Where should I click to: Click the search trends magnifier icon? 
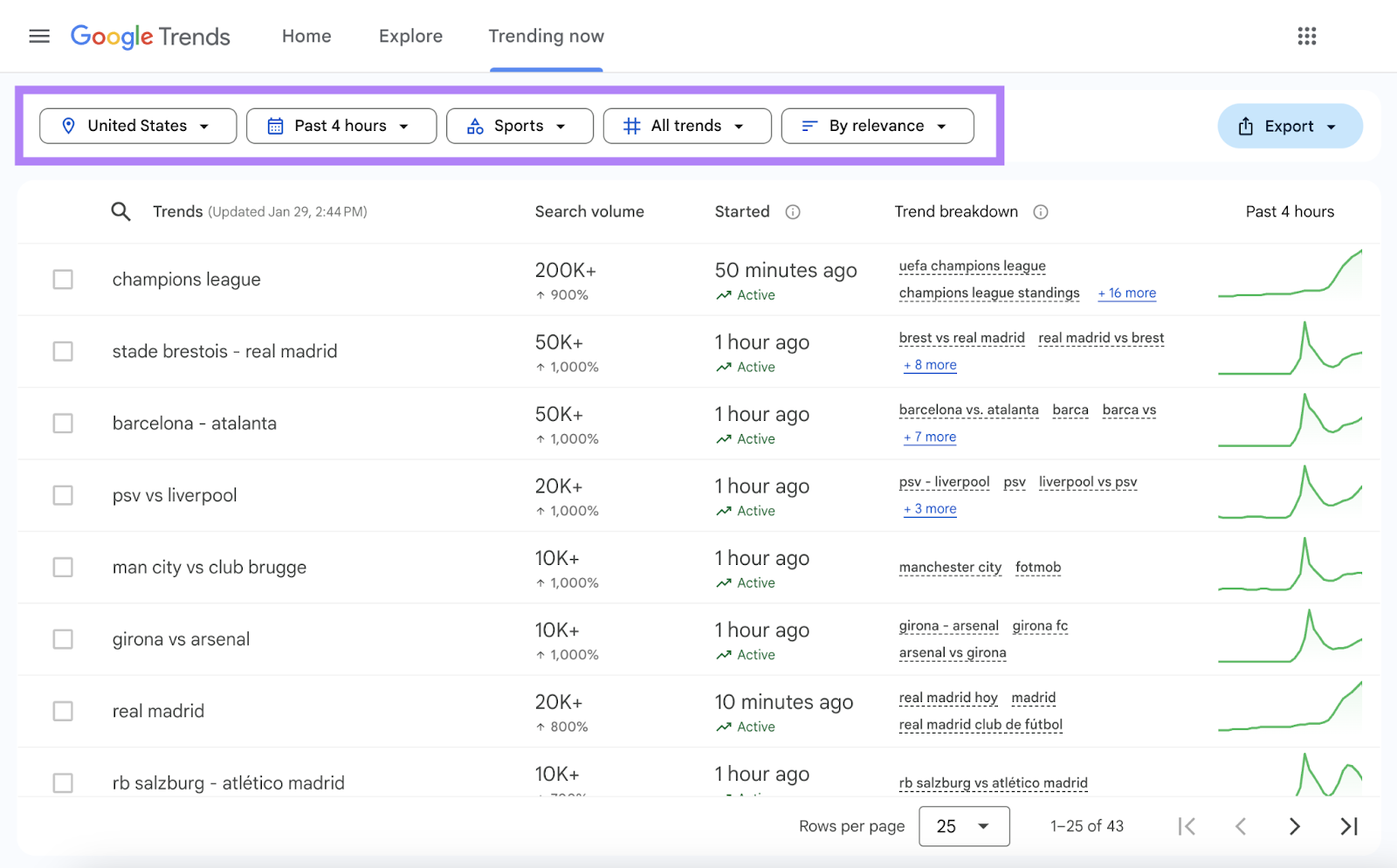[120, 211]
